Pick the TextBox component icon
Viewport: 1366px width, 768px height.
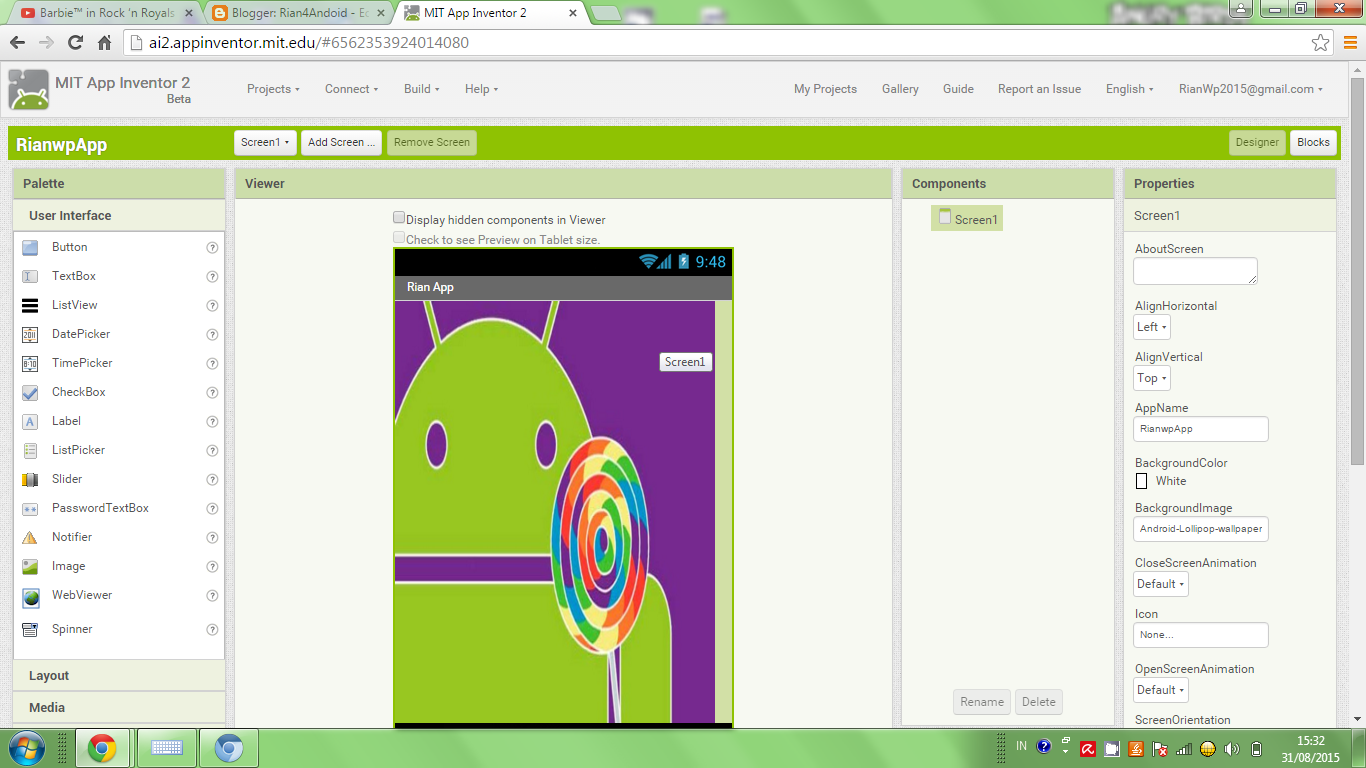[x=30, y=276]
